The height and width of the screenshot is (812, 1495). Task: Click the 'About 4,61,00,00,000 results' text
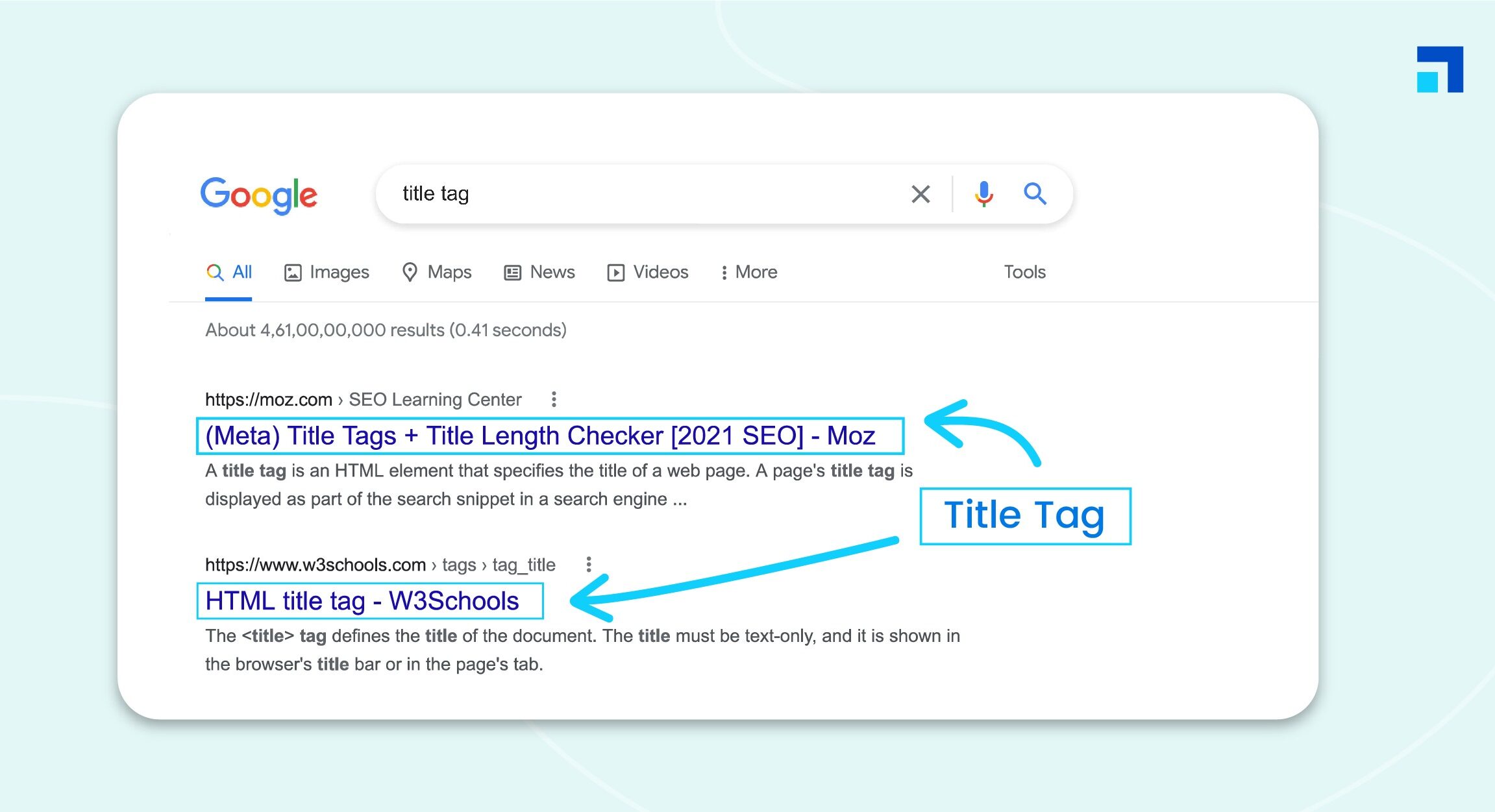point(386,330)
